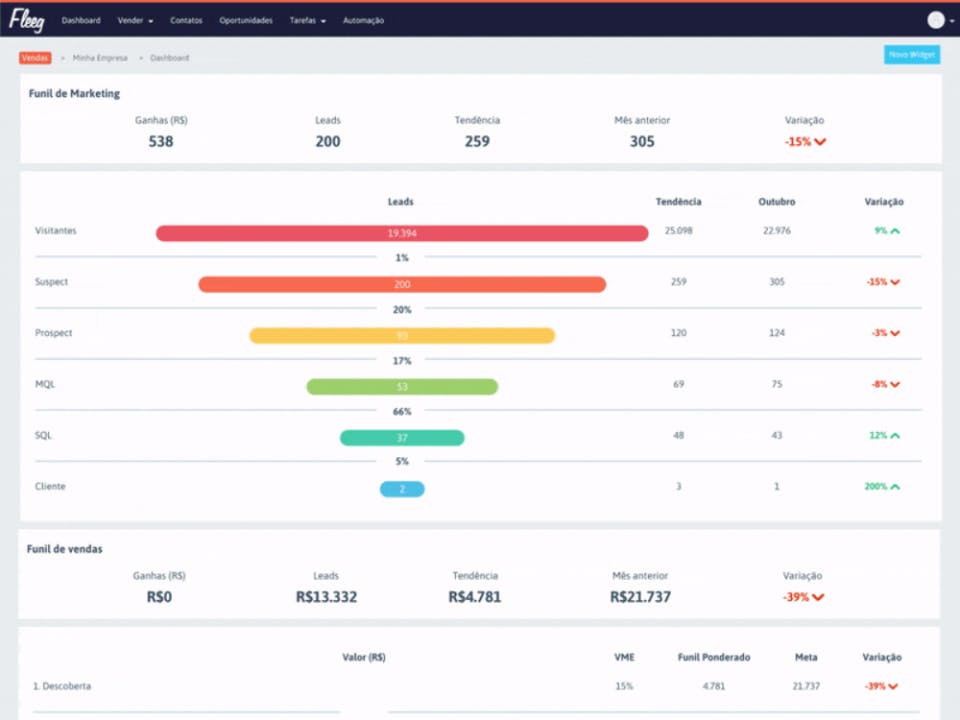960x720 pixels.
Task: Click the red down arrow beside -15% Variação
Action: coord(820,142)
